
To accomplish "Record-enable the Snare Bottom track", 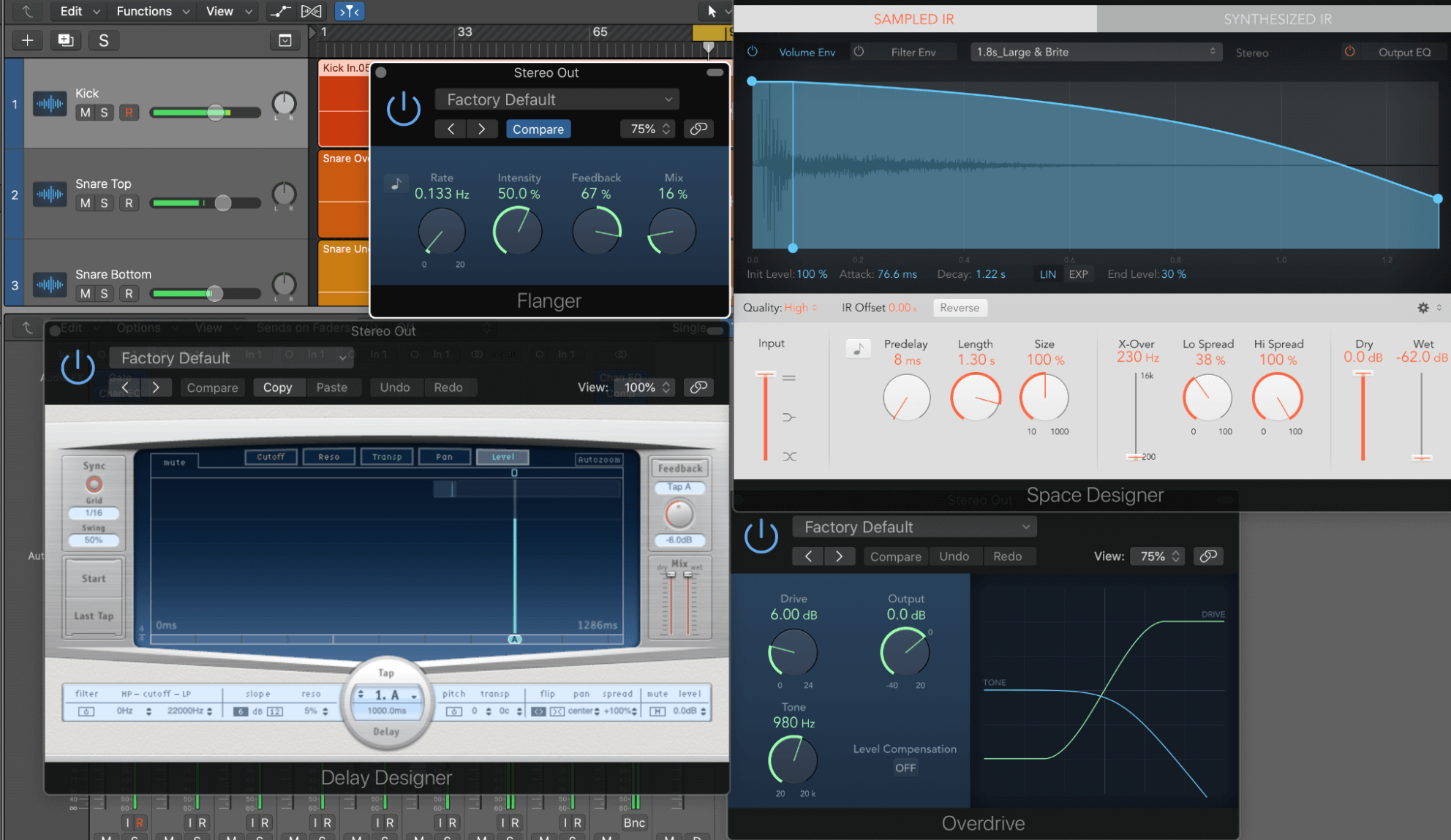I will tap(129, 294).
